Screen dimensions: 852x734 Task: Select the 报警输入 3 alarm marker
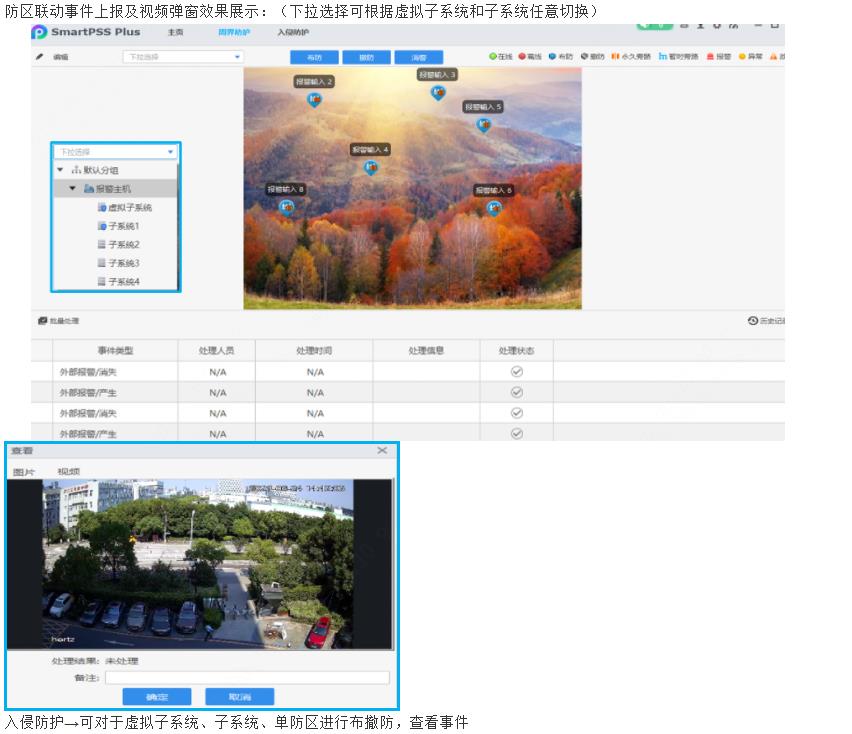click(437, 92)
